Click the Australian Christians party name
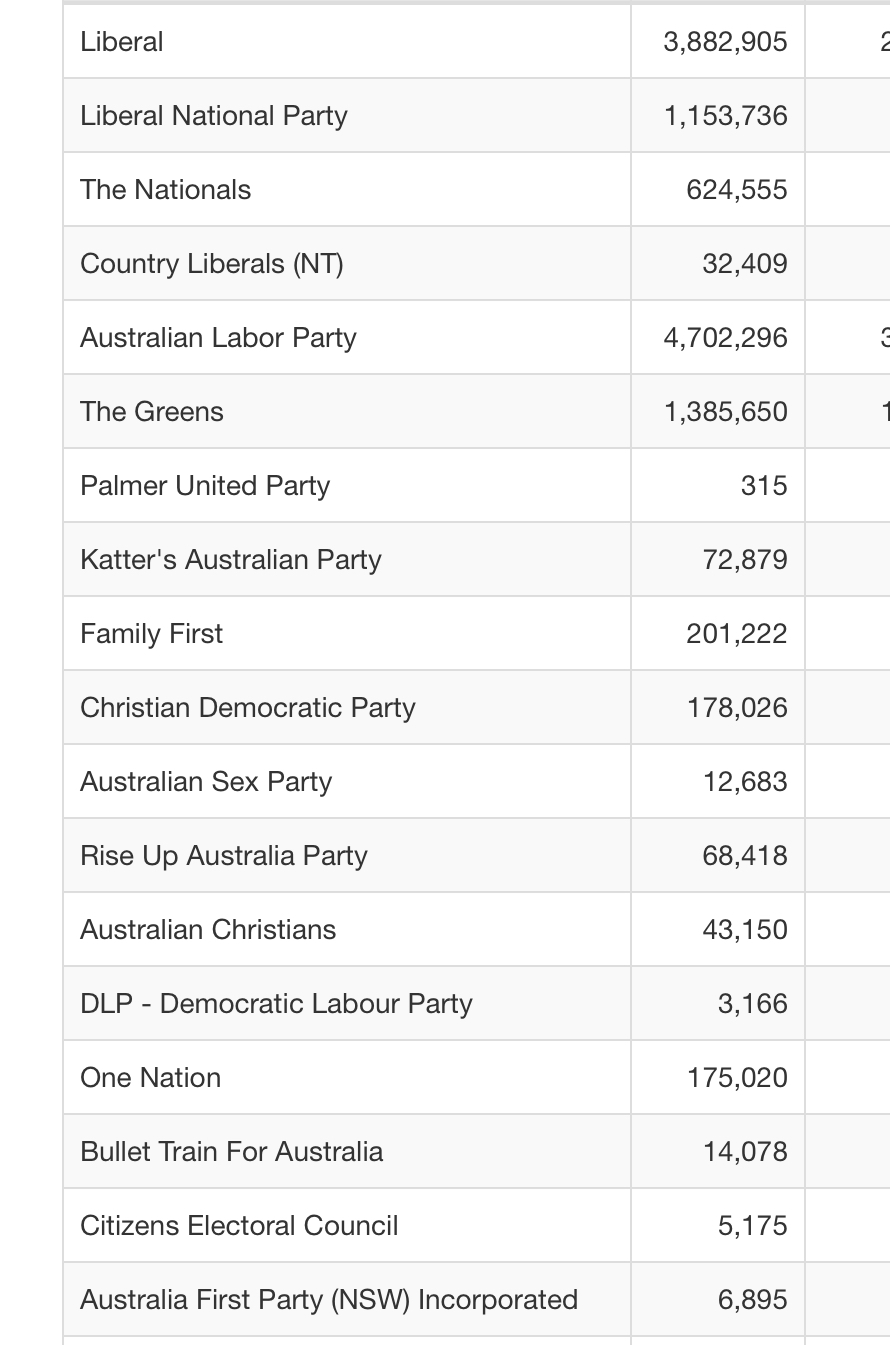The width and height of the screenshot is (890, 1345). pyautogui.click(x=207, y=930)
